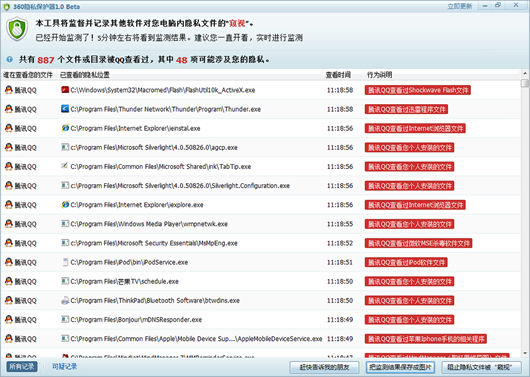Sort by the 查看时间 column header
The height and width of the screenshot is (377, 530).
[x=338, y=75]
